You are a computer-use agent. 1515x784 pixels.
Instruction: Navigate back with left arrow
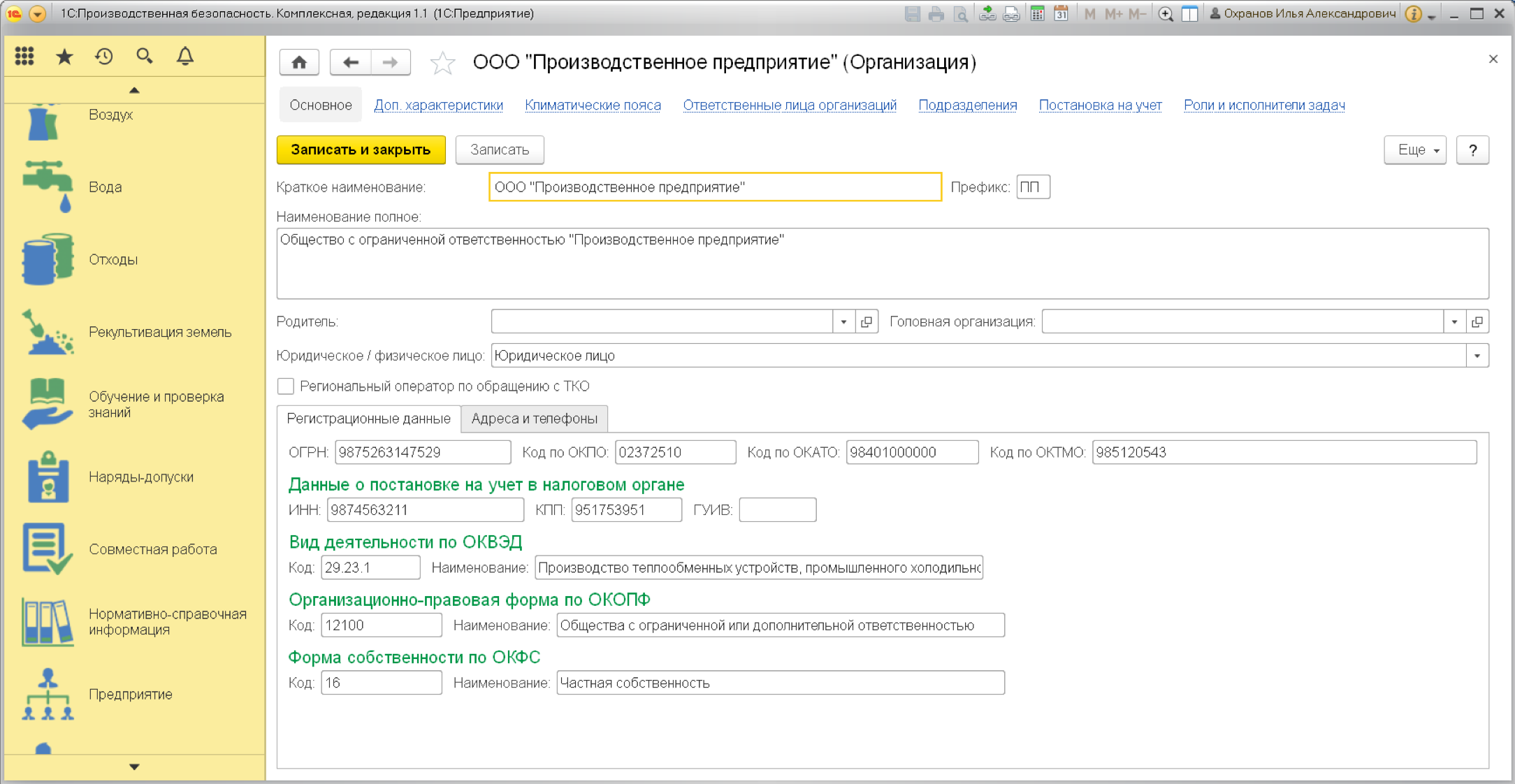[x=350, y=62]
